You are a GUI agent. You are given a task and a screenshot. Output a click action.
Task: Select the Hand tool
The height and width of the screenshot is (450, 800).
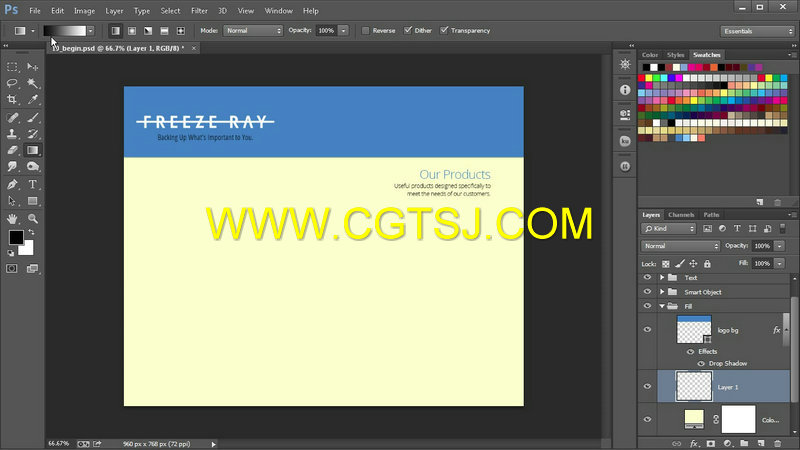click(x=12, y=218)
